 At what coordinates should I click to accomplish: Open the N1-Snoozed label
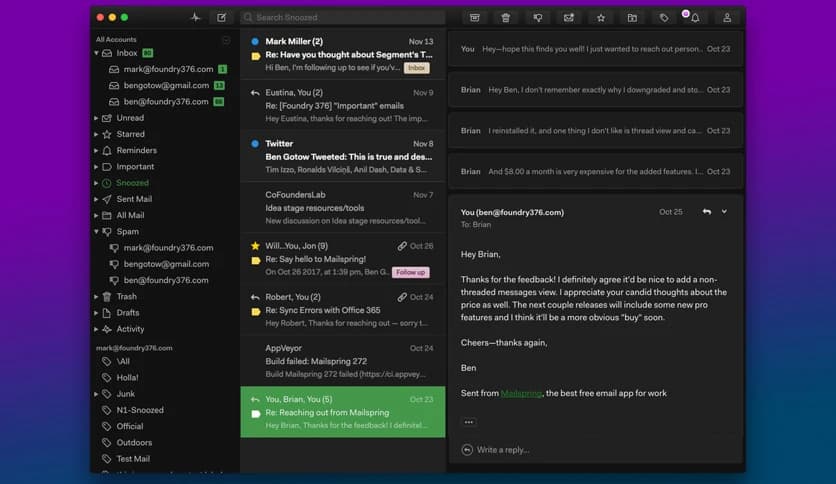pyautogui.click(x=140, y=410)
